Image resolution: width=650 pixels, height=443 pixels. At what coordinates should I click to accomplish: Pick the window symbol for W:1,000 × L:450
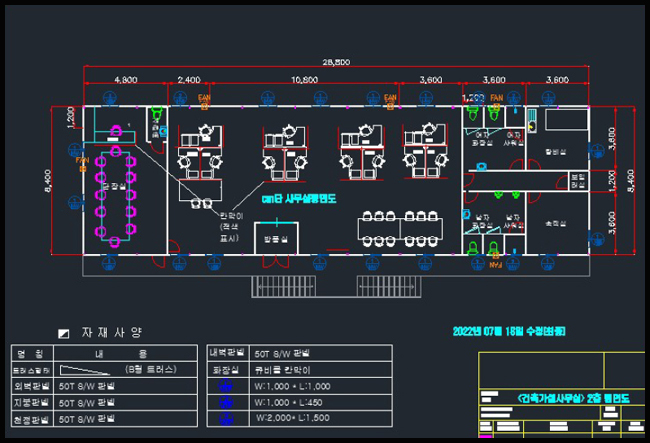coord(225,402)
